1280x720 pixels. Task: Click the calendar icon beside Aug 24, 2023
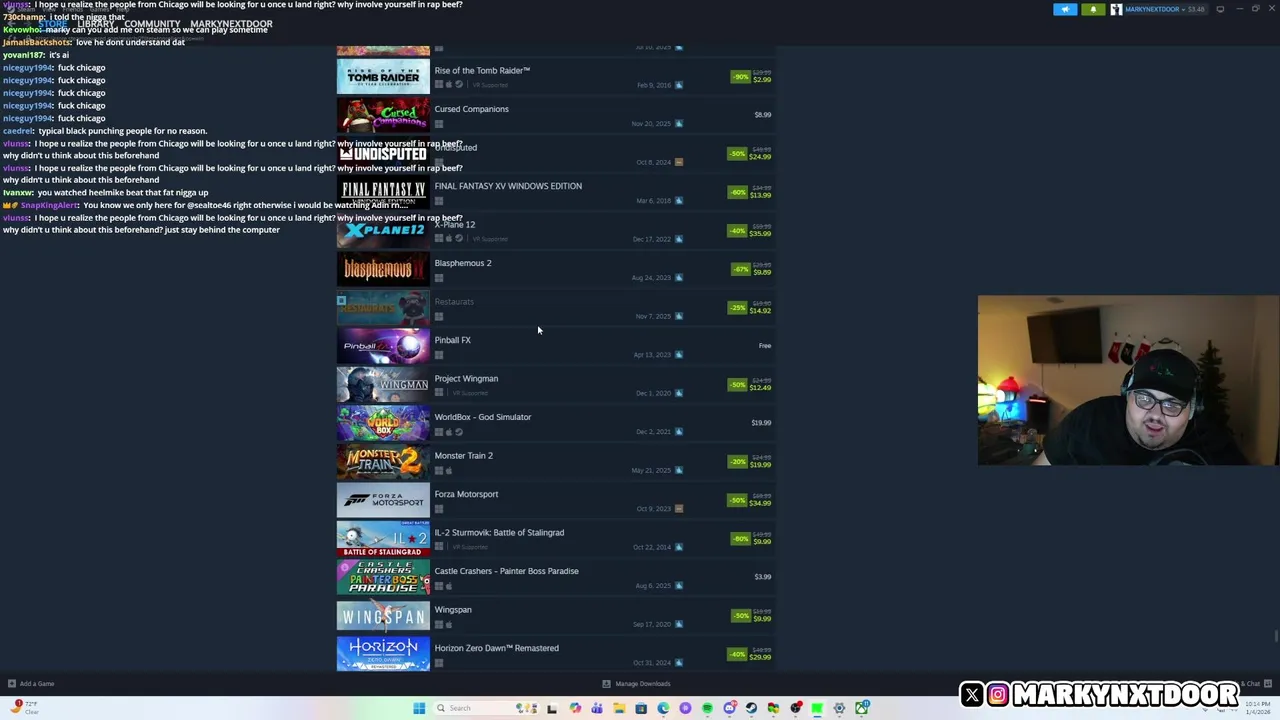[x=678, y=278]
